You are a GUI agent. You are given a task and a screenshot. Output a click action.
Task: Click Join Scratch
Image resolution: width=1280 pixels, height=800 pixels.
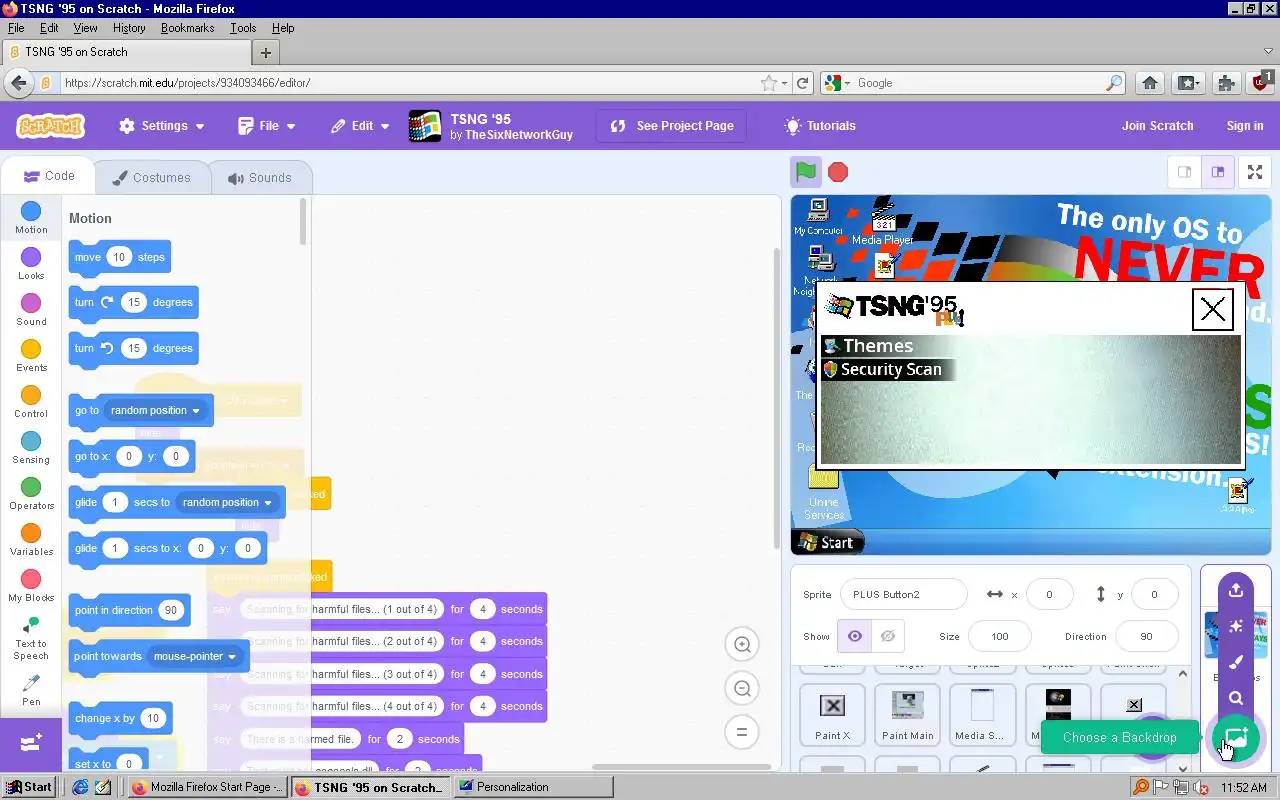point(1157,126)
